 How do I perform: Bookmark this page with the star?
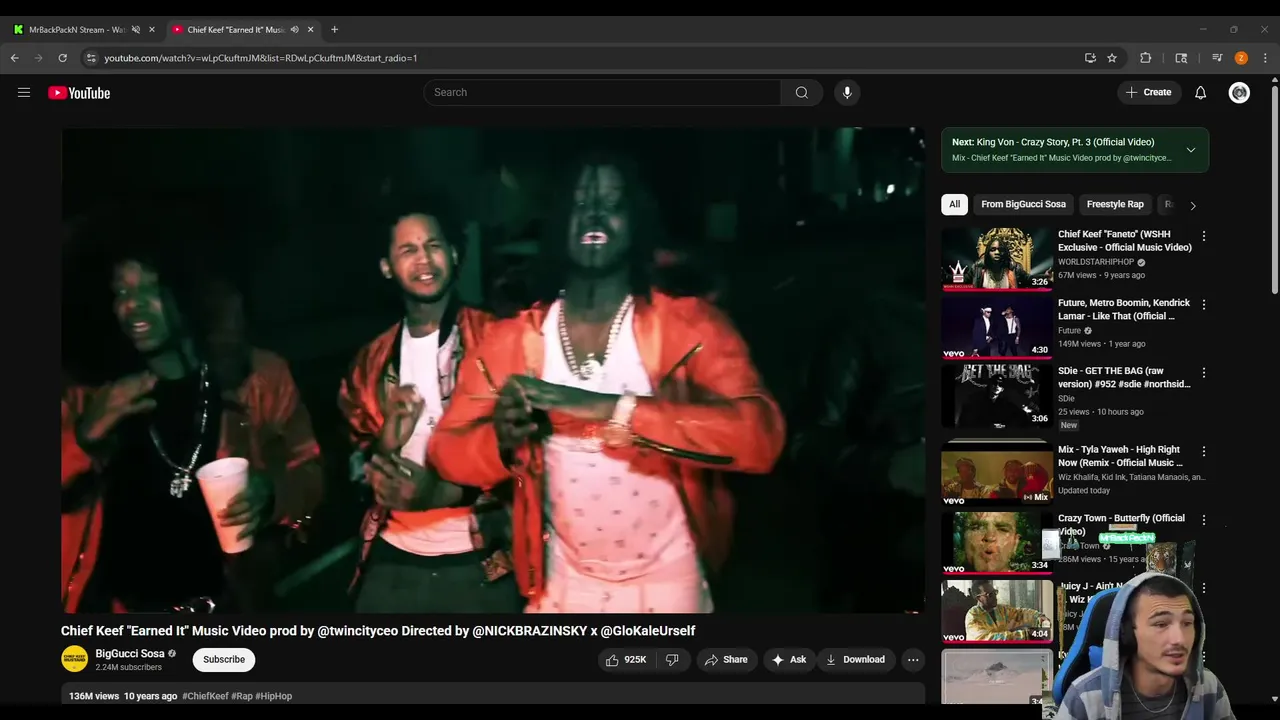pos(1112,58)
